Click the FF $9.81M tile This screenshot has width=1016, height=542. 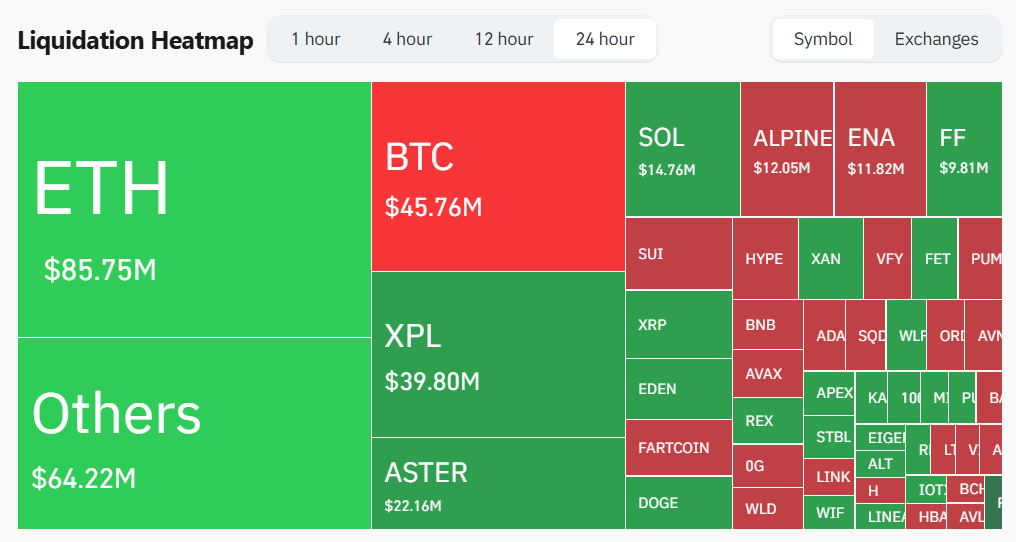tap(964, 149)
